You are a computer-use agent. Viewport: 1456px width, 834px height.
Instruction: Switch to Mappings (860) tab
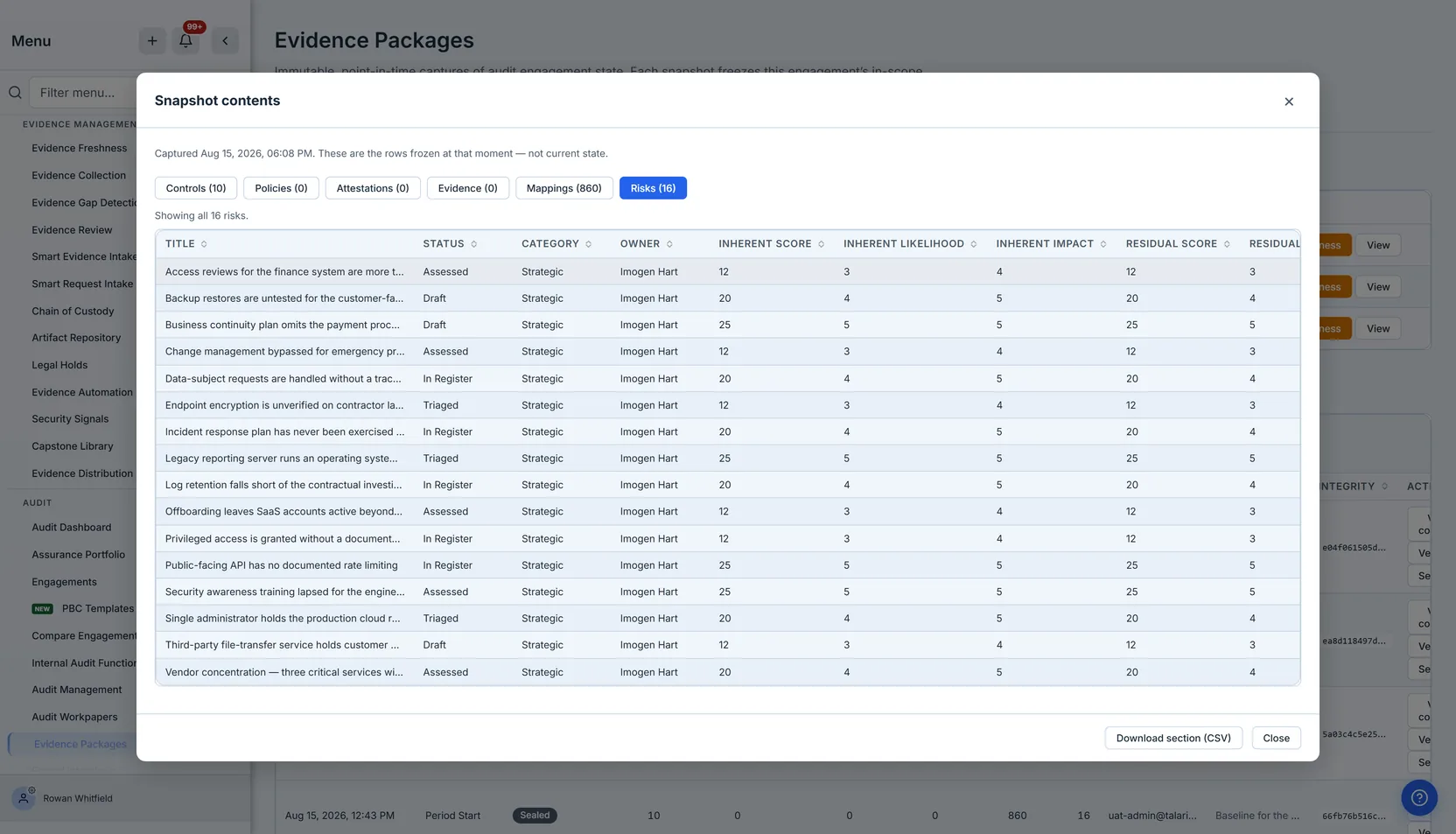coord(563,188)
